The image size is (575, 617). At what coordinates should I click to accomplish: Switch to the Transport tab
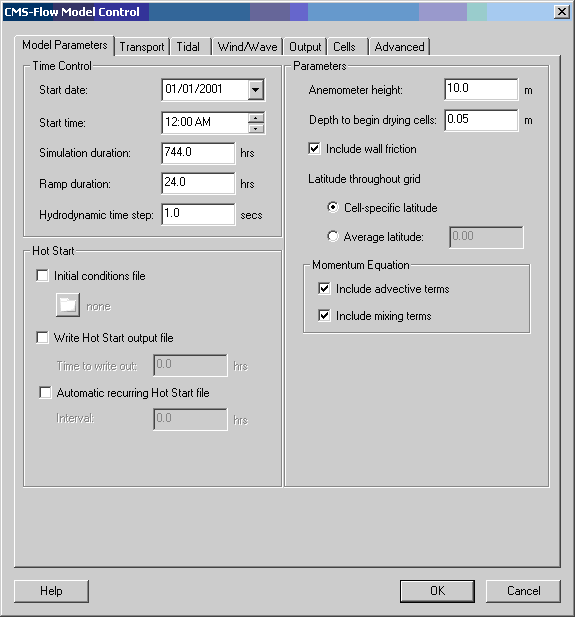[142, 47]
